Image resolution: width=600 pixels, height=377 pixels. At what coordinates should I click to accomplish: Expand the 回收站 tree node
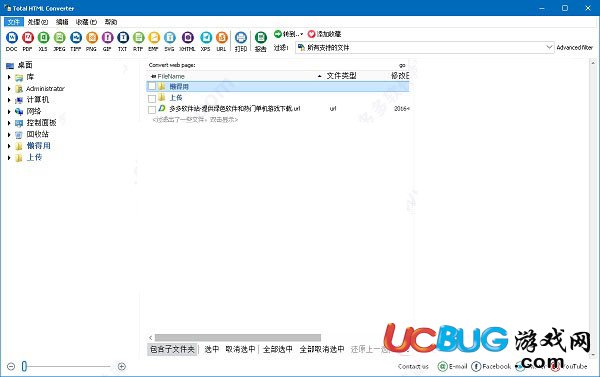tap(9, 135)
